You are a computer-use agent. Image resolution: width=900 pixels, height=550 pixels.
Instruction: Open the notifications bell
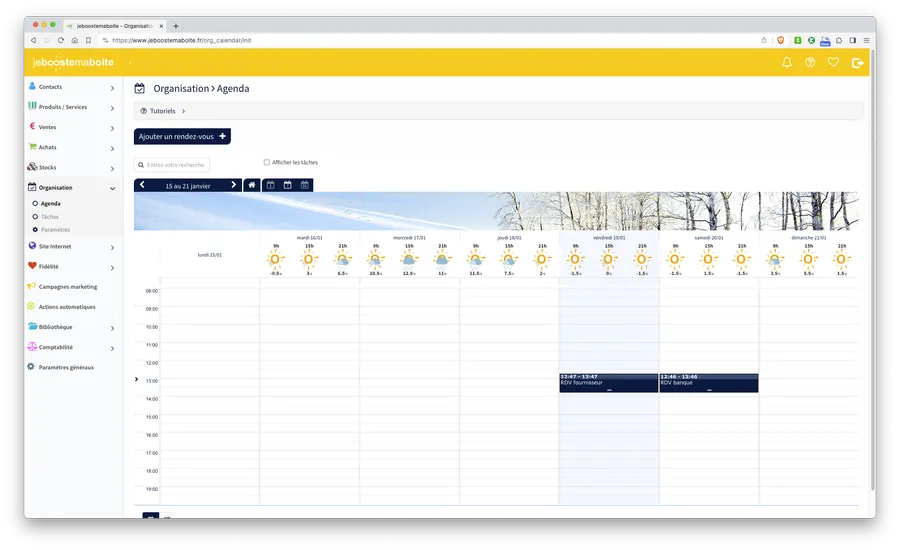pyautogui.click(x=787, y=62)
